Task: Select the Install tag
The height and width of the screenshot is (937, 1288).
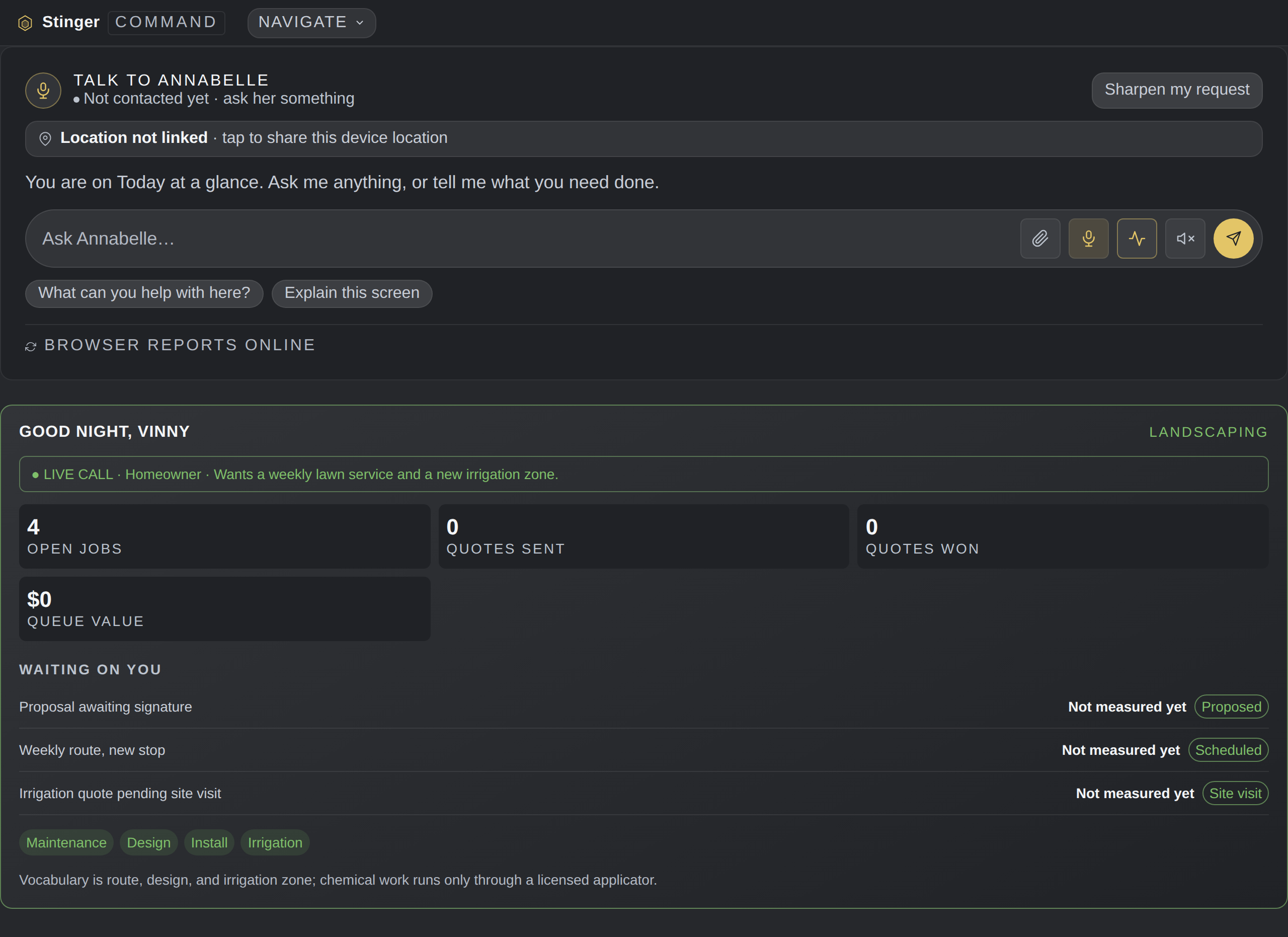Action: (x=209, y=842)
